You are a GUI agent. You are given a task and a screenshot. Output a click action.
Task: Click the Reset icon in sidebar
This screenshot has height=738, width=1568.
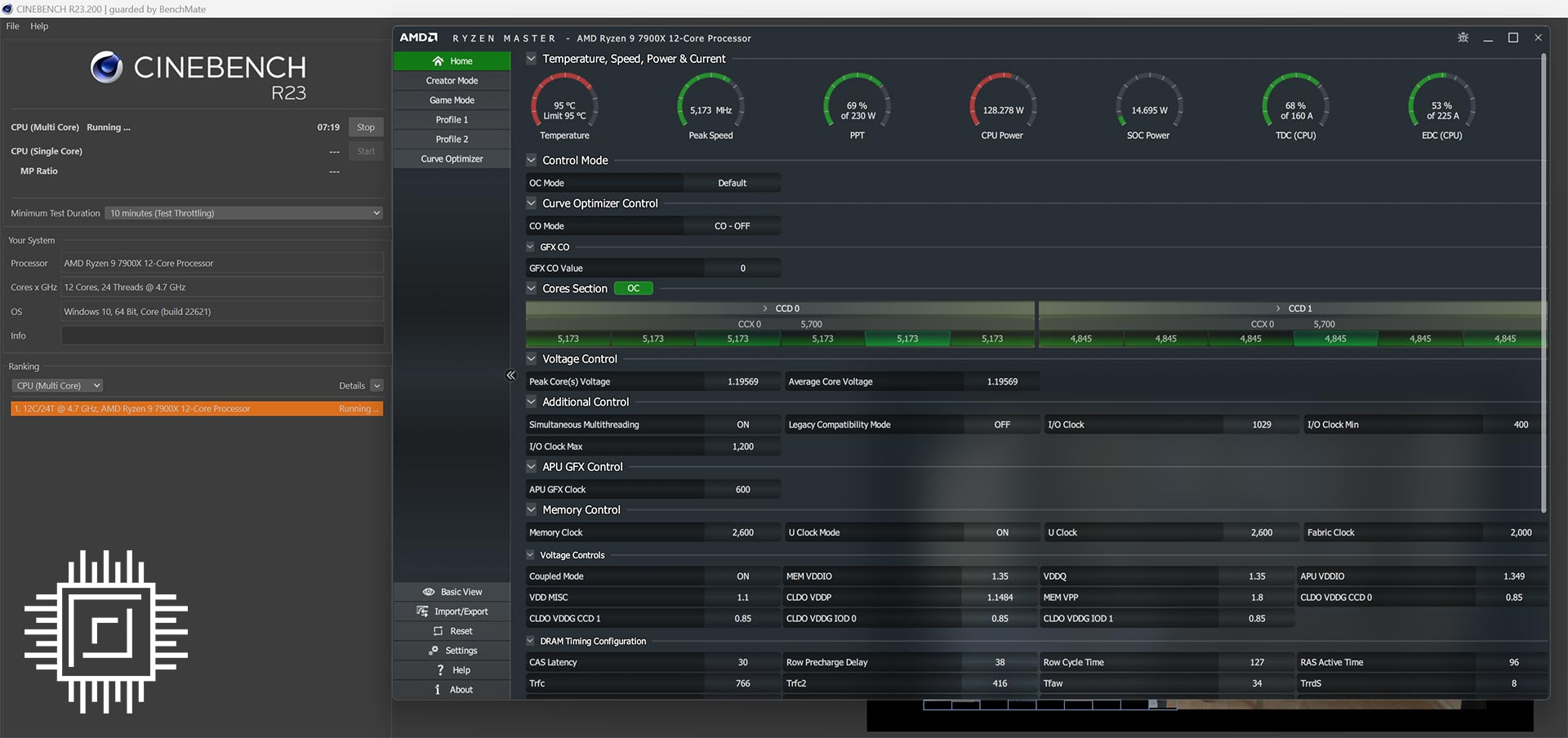(438, 631)
